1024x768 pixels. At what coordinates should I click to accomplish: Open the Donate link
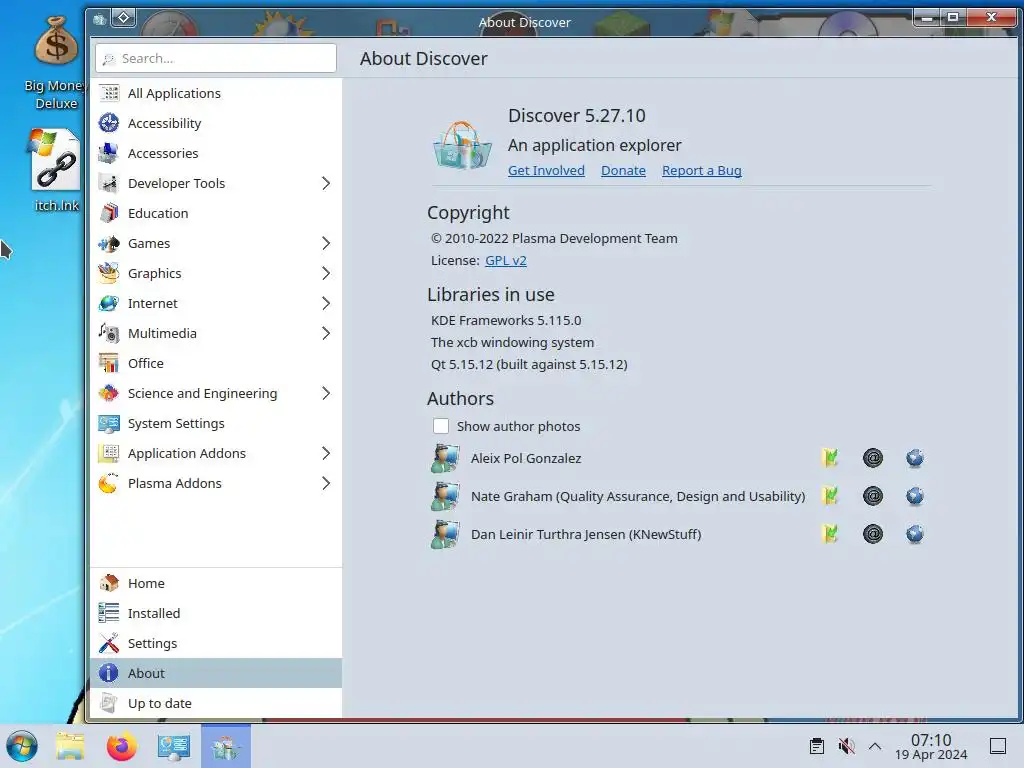[x=623, y=170]
